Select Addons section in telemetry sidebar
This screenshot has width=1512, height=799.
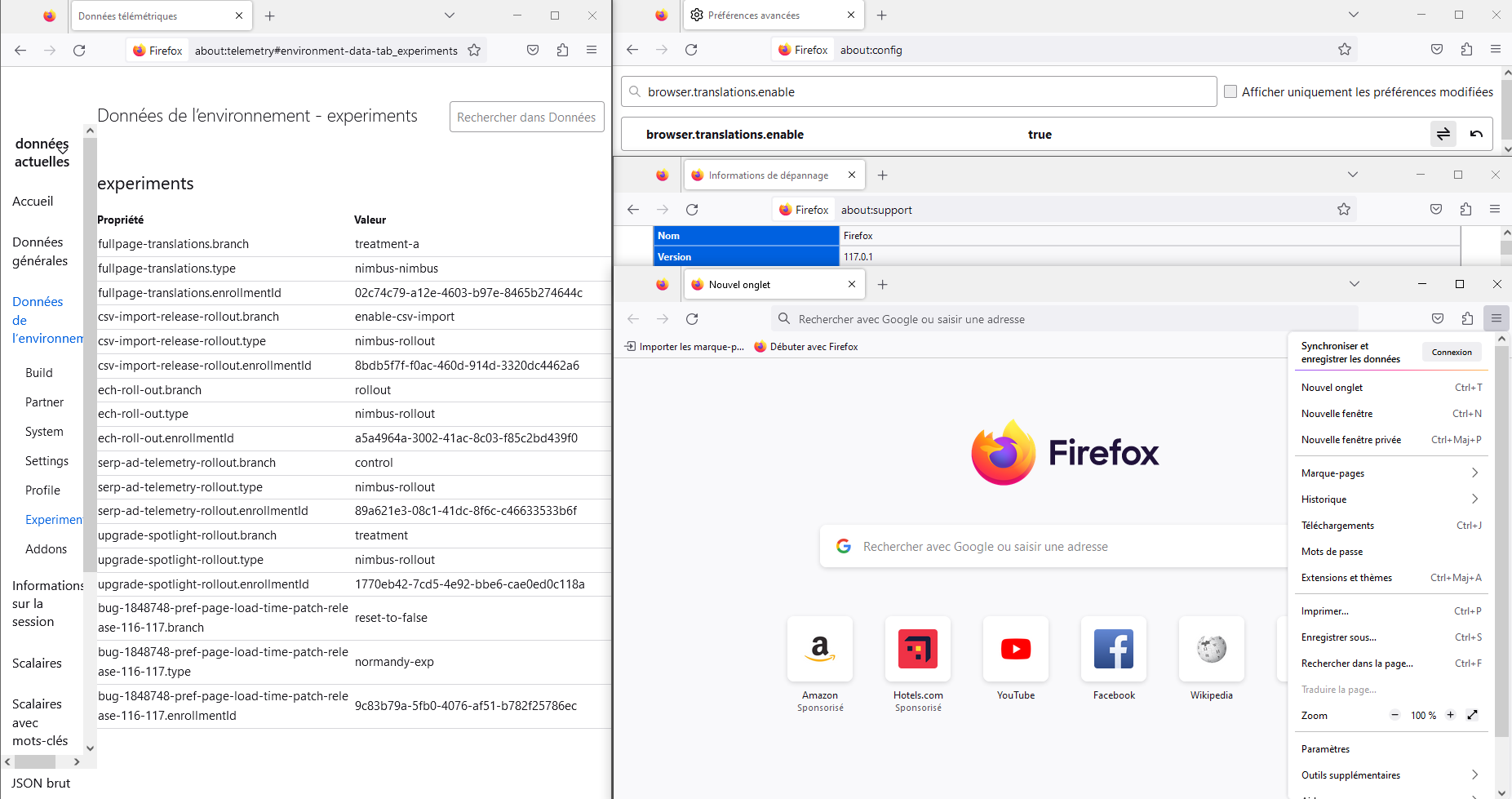(47, 549)
